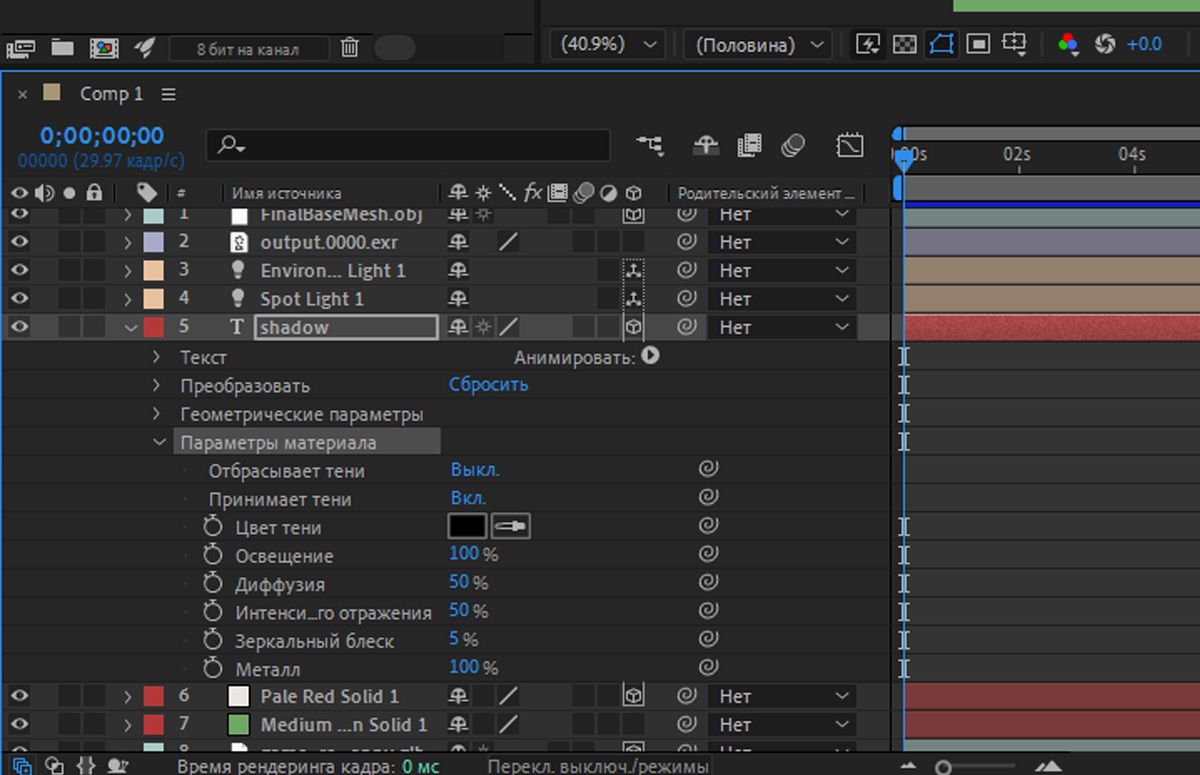Open the resolution dropdown showing Половина
The image size is (1200, 775).
tap(757, 44)
